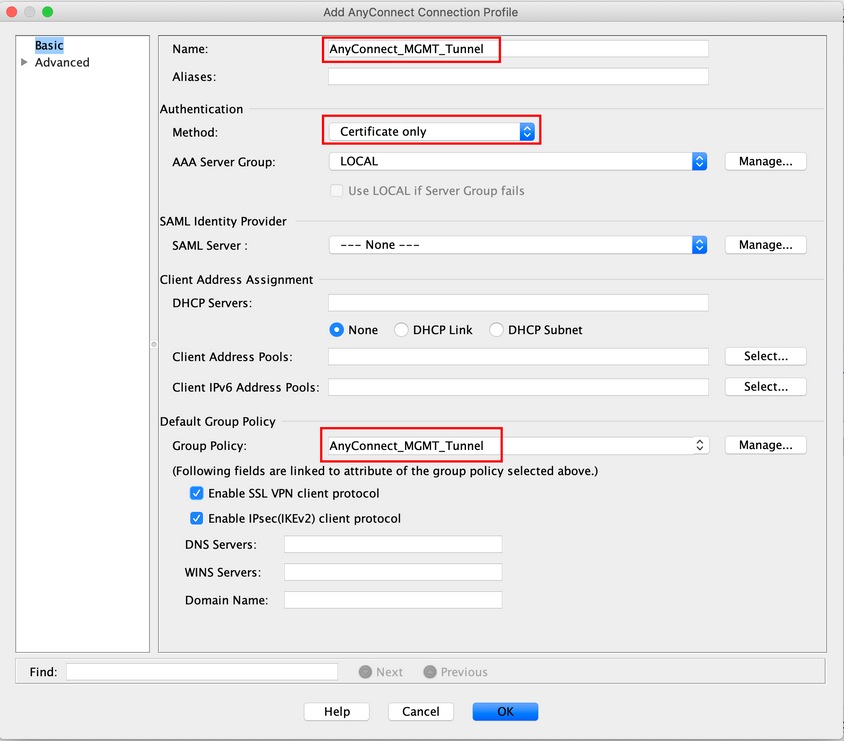This screenshot has width=844, height=741.
Task: Click the Group Policy stepper arrows
Action: (699, 444)
